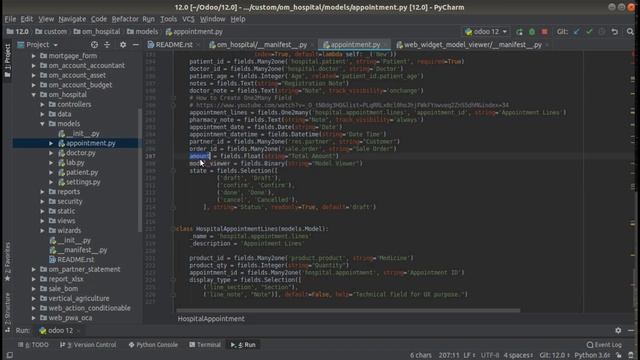Image resolution: width=640 pixels, height=360 pixels.
Task: Open the Python Console tool window
Action: click(x=153, y=345)
